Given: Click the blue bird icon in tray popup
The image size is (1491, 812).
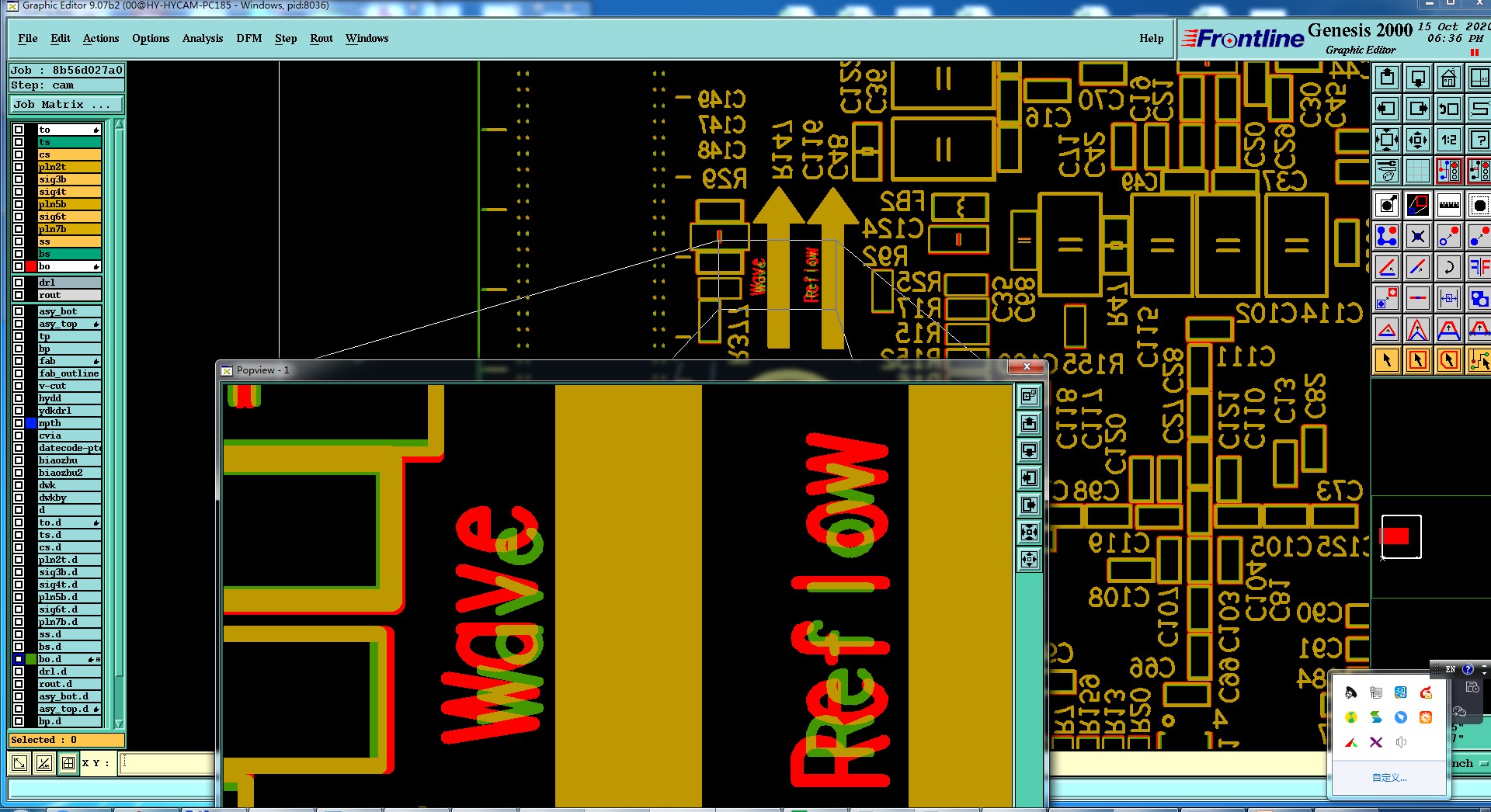Looking at the screenshot, I should point(1401,717).
